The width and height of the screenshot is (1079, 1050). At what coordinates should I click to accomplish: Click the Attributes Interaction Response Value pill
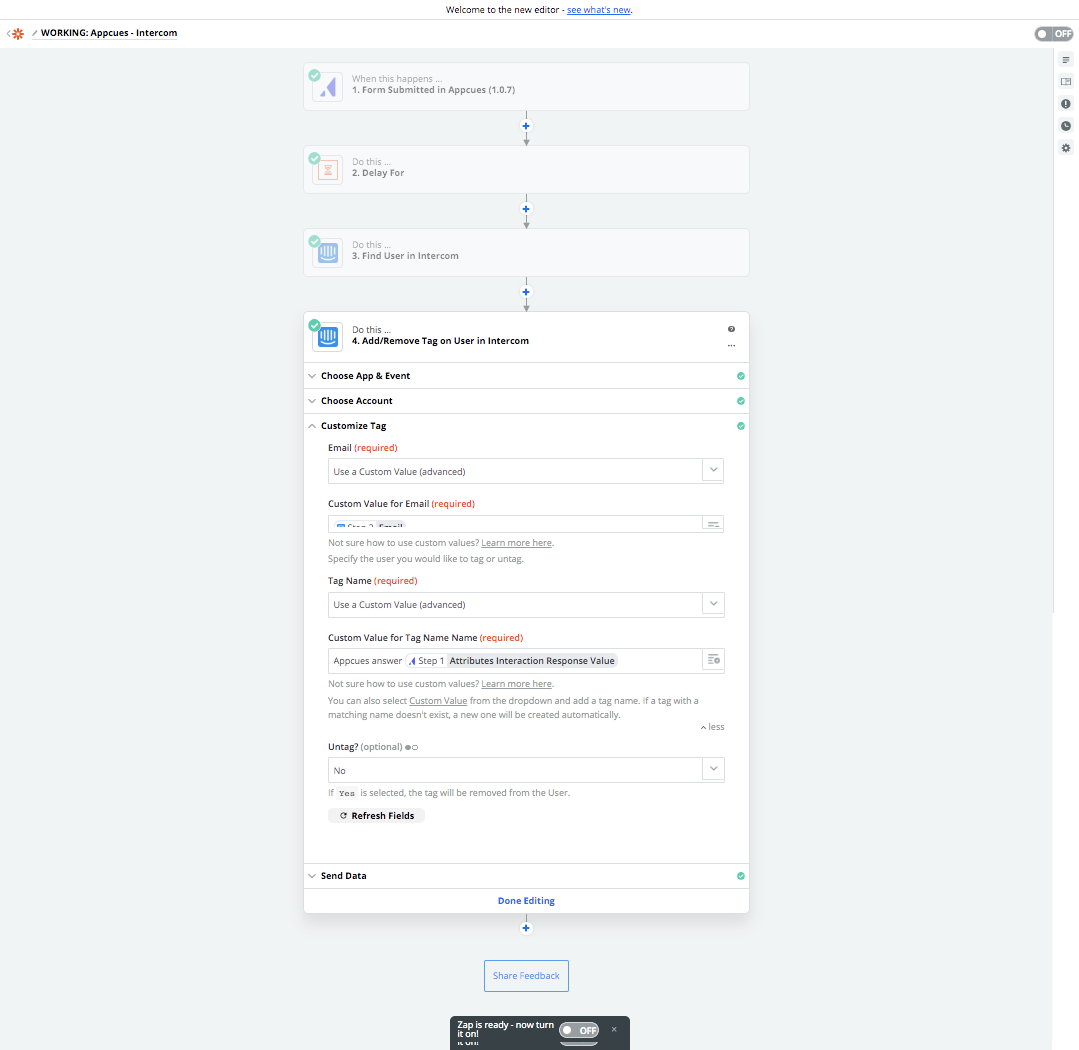point(513,661)
